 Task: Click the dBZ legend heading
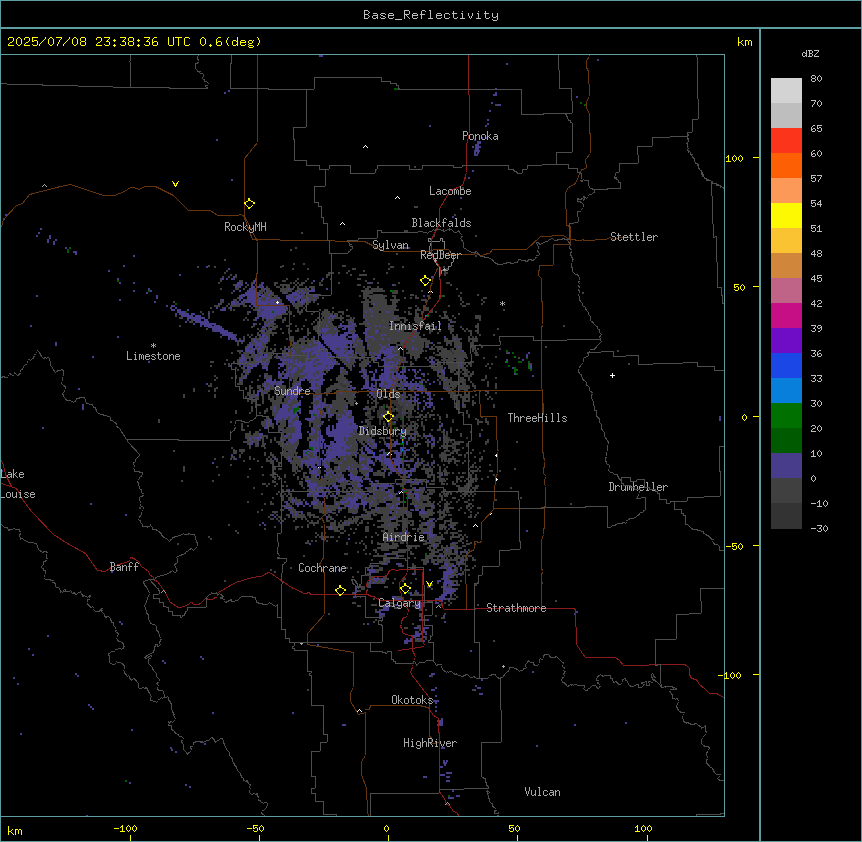click(x=810, y=53)
